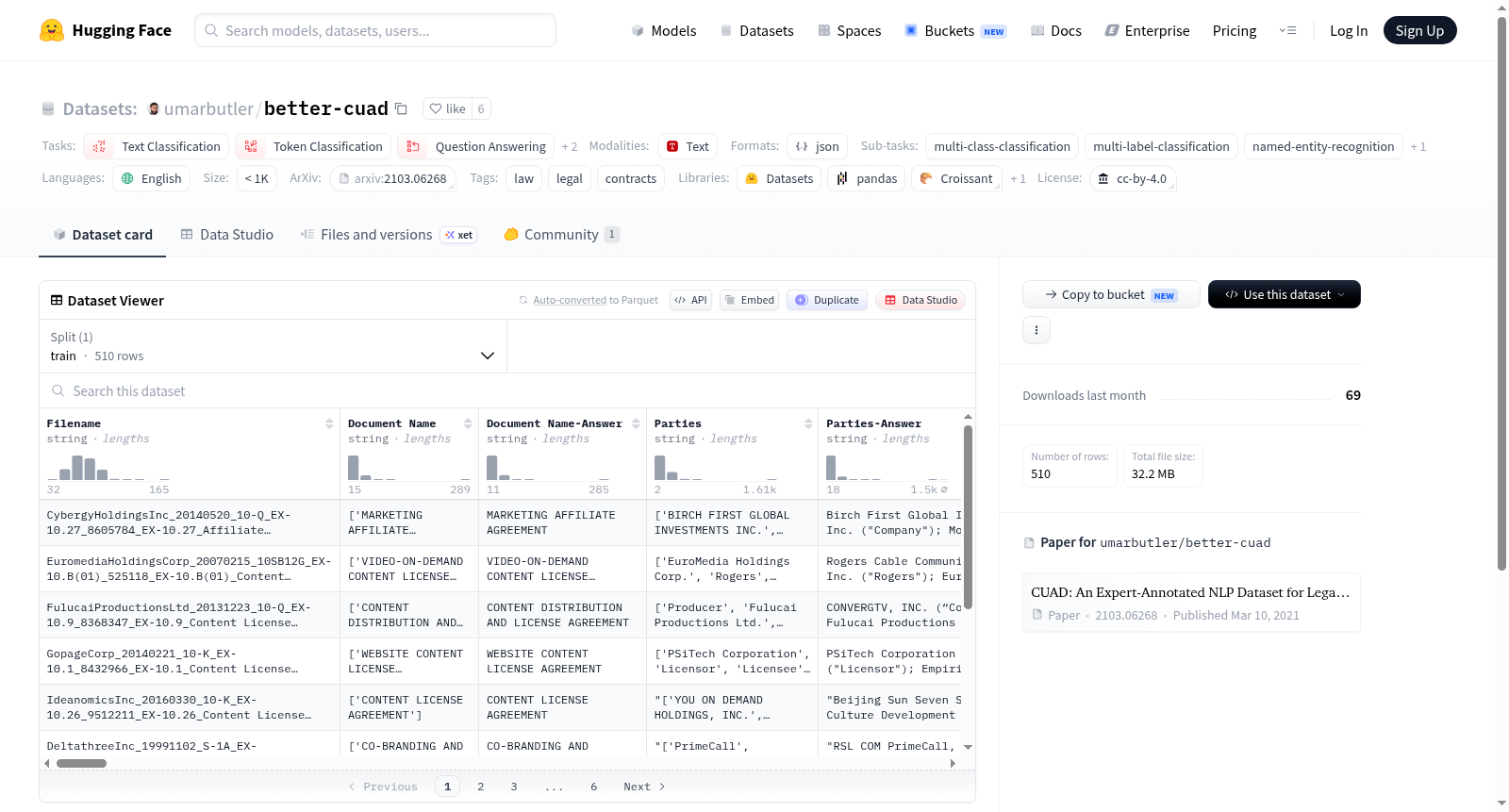Screen dimensions: 1509x812
Task: Click the Hugging Face logo icon
Action: [52, 30]
